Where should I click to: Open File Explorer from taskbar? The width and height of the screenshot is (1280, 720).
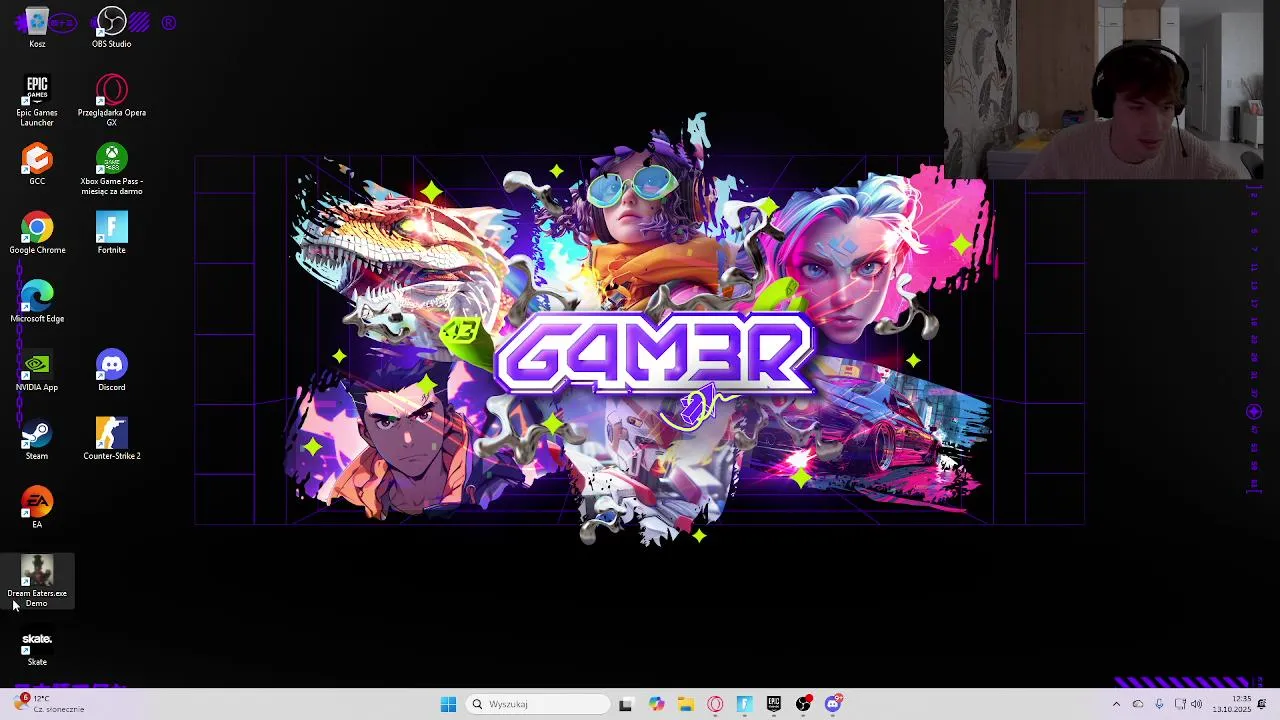[685, 704]
